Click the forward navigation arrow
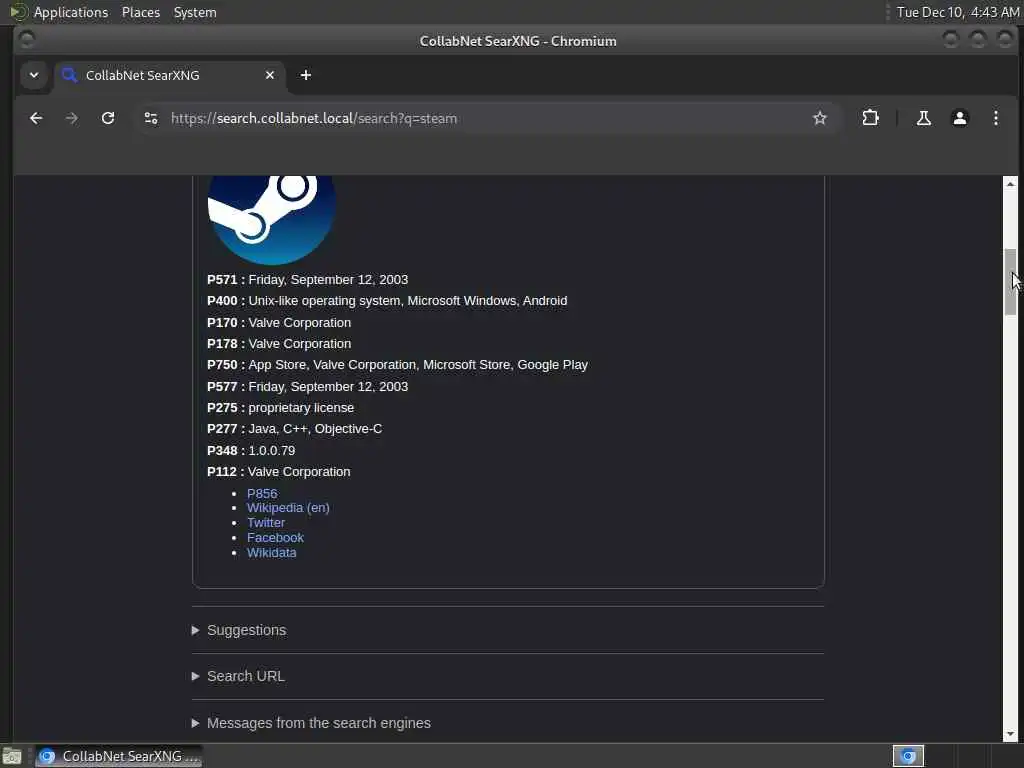The height and width of the screenshot is (768, 1024). (x=72, y=118)
